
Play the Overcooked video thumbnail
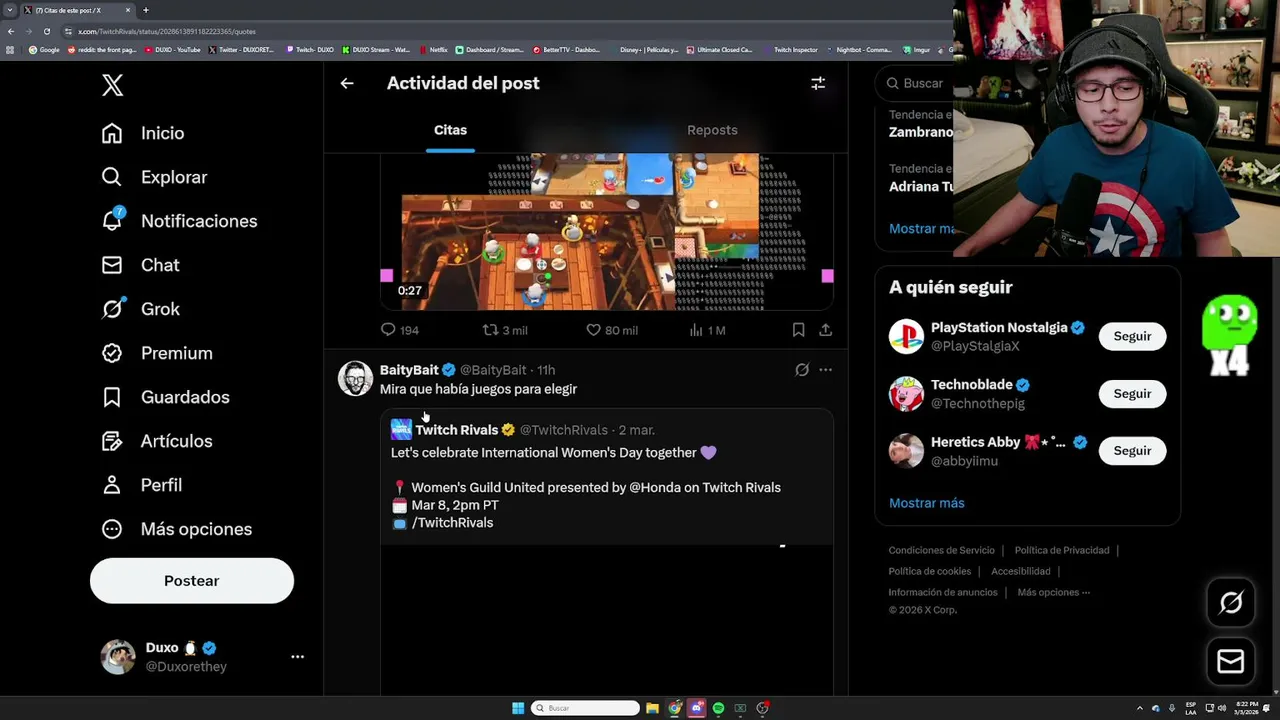(x=606, y=232)
